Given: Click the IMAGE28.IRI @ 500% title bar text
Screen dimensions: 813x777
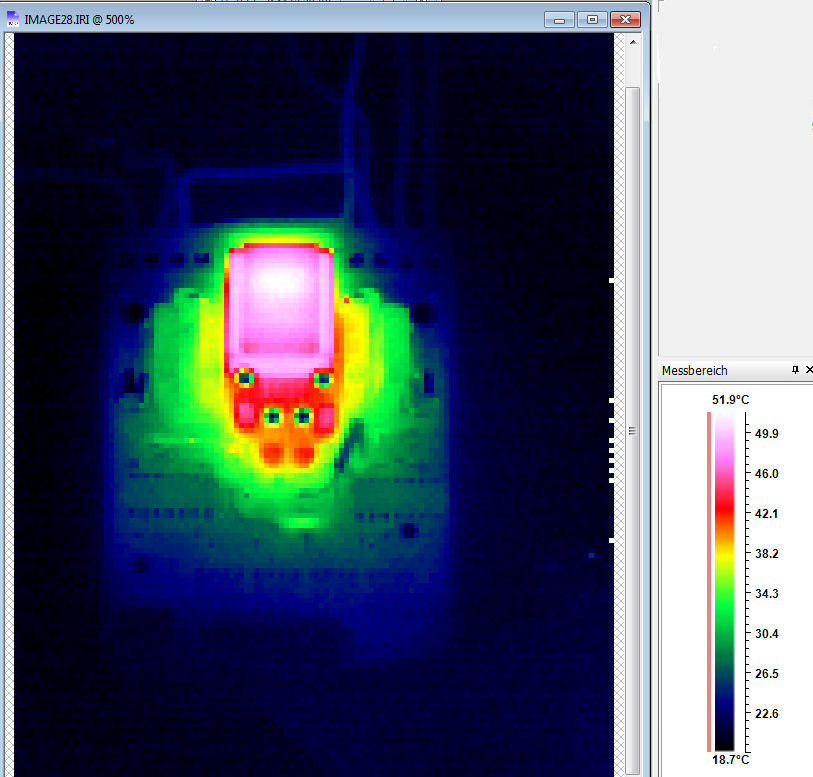Looking at the screenshot, I should 79,19.
